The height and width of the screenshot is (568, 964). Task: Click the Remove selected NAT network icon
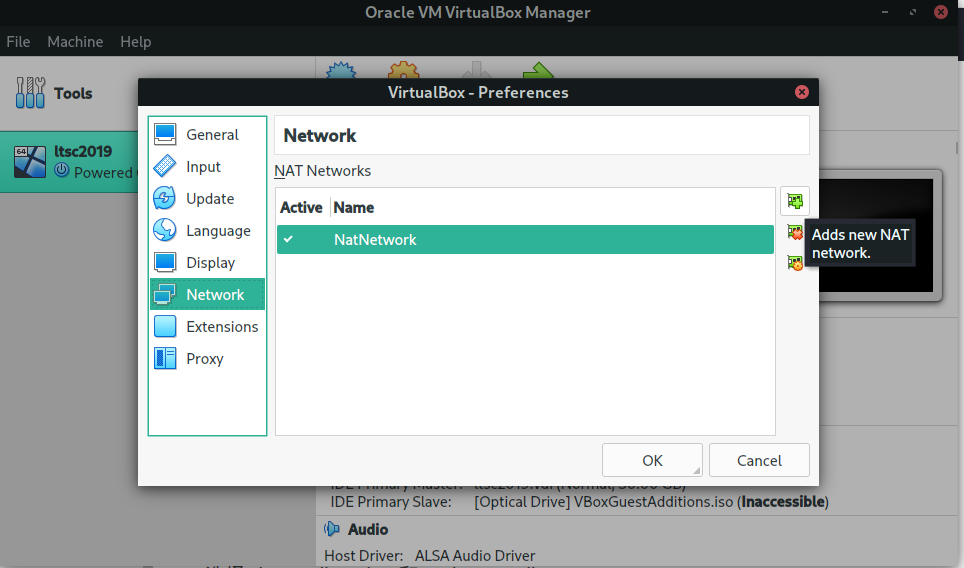pos(795,232)
